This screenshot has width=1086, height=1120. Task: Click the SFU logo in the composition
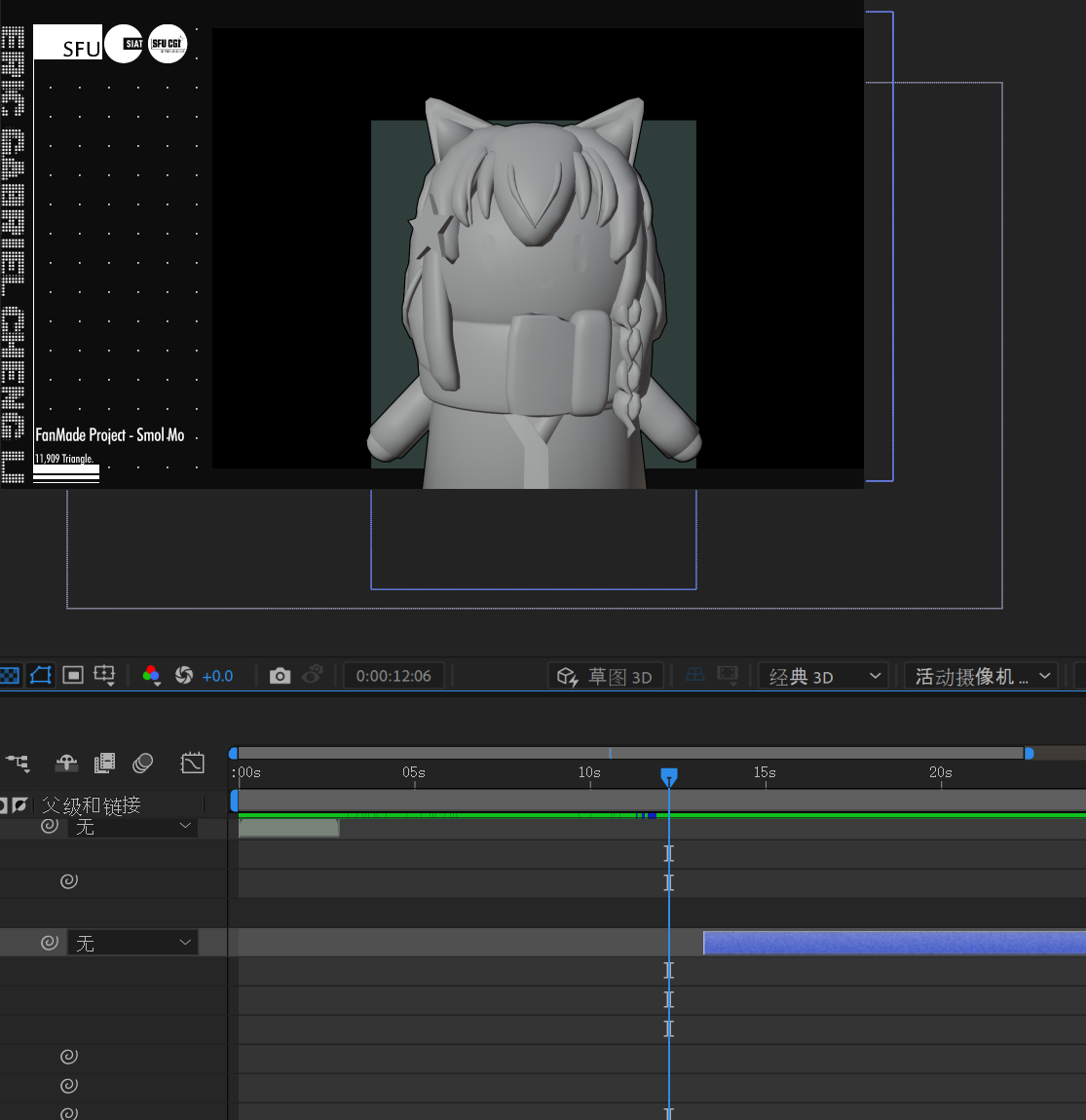(68, 42)
